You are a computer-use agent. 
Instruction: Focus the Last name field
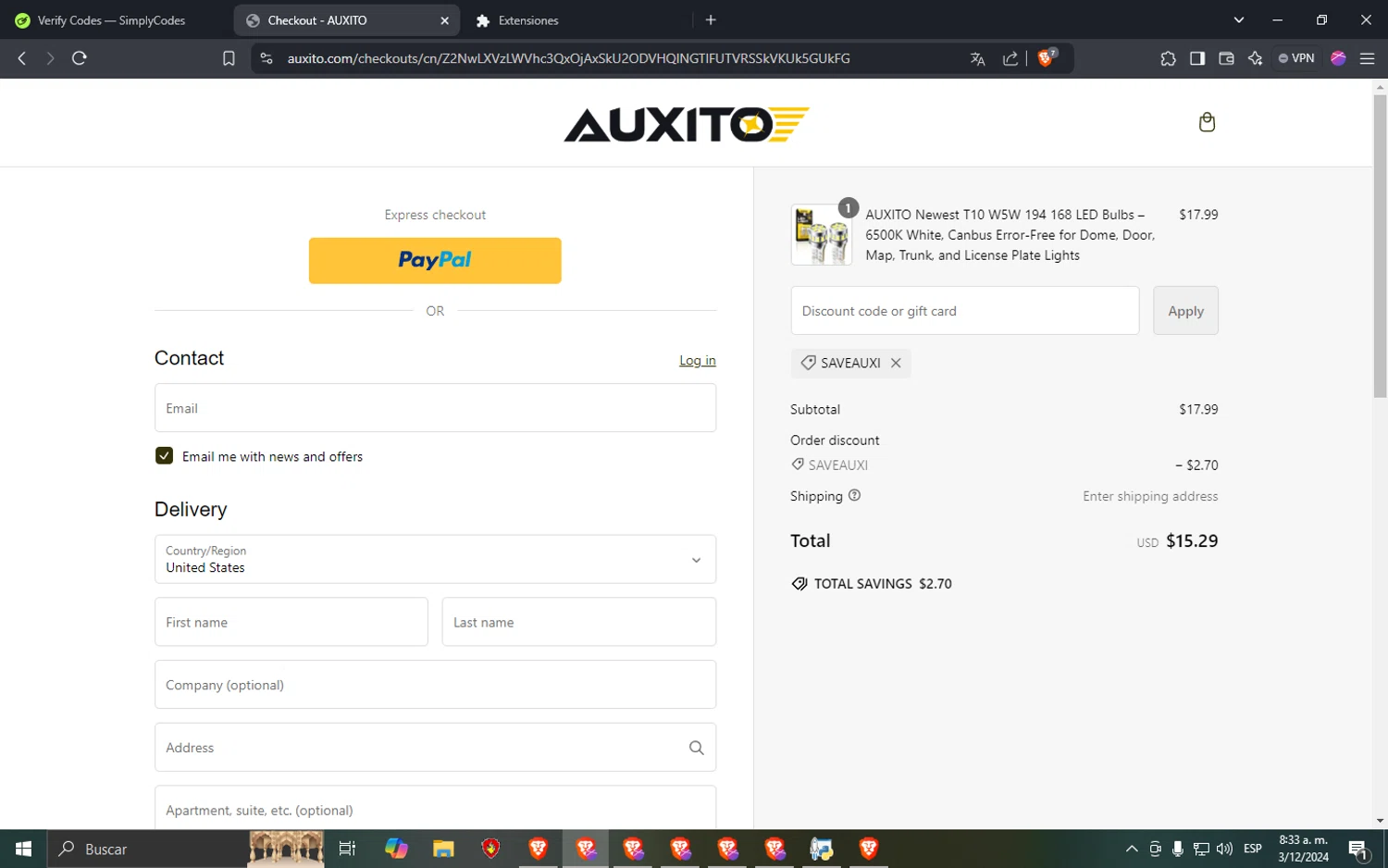pos(579,622)
